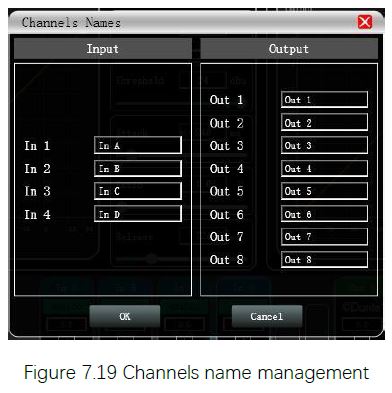Click the 'Out 3' label on the left of its field
This screenshot has width=392, height=393.
pos(227,146)
